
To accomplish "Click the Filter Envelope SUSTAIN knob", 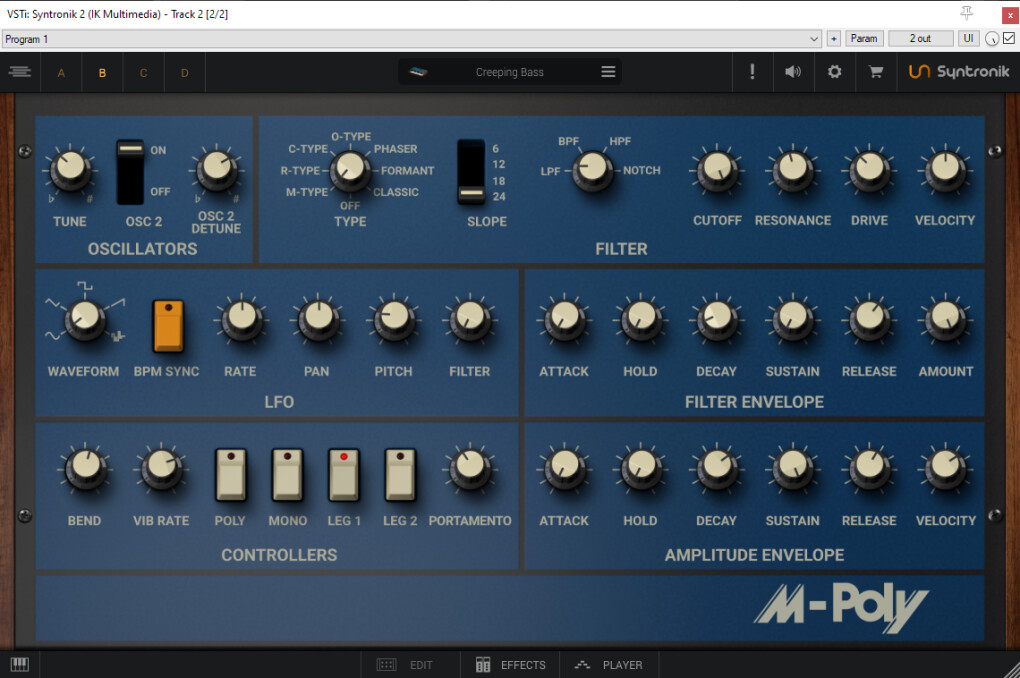I will [793, 319].
